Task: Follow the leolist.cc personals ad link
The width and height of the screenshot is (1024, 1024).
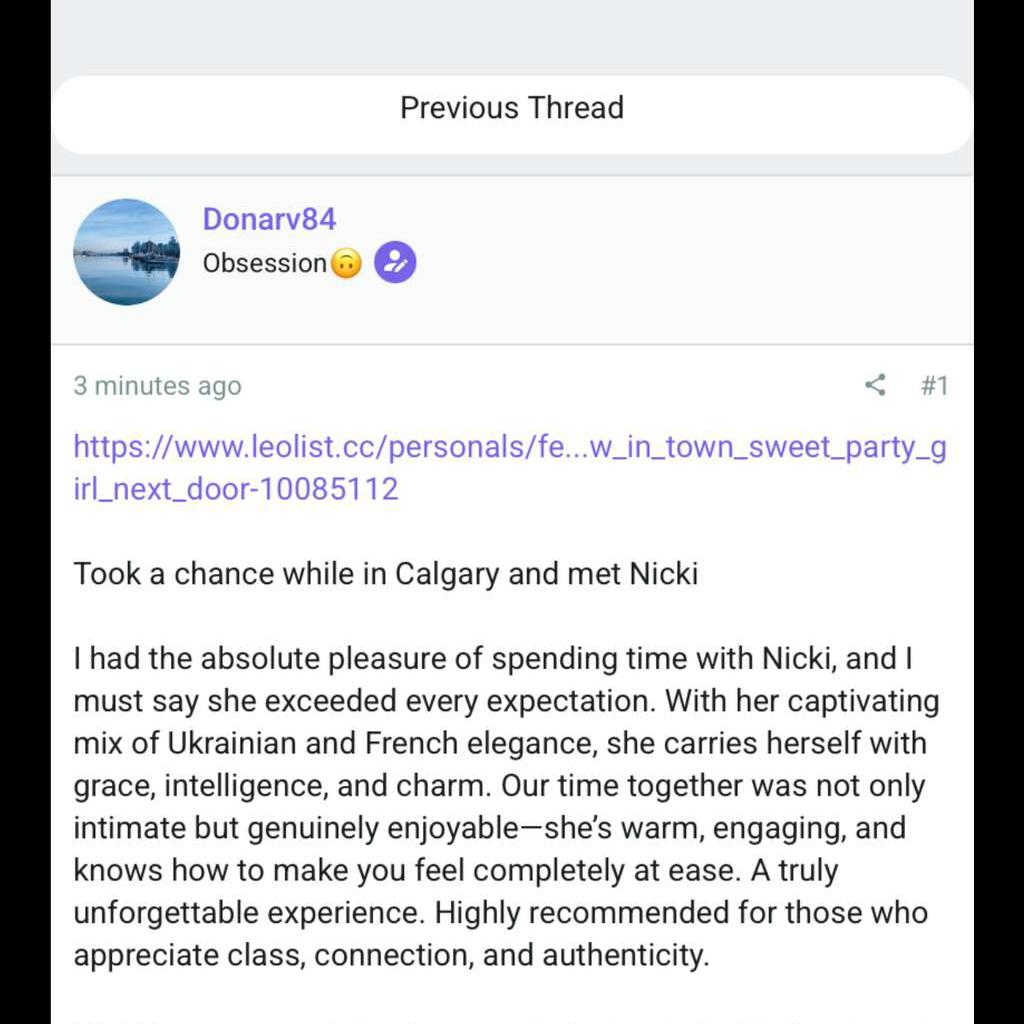Action: pyautogui.click(x=510, y=447)
